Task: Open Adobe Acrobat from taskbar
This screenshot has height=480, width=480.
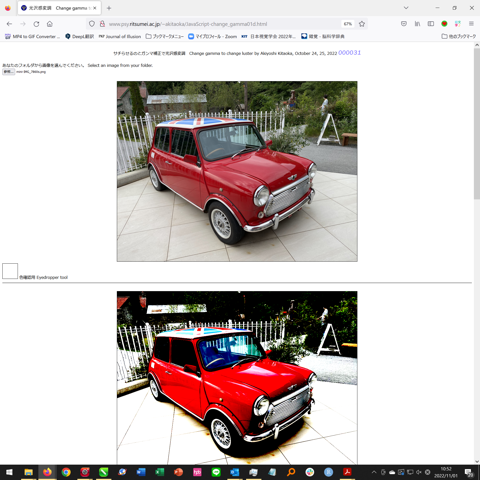Action: point(347,472)
